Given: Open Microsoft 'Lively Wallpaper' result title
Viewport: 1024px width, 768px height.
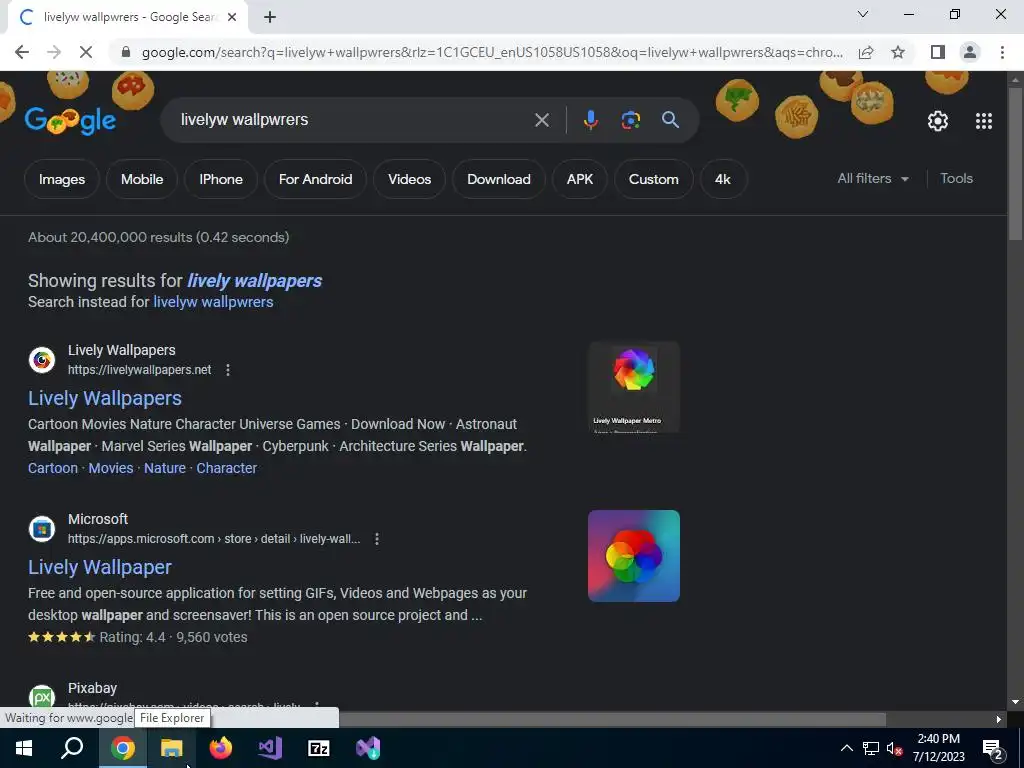Looking at the screenshot, I should (100, 567).
